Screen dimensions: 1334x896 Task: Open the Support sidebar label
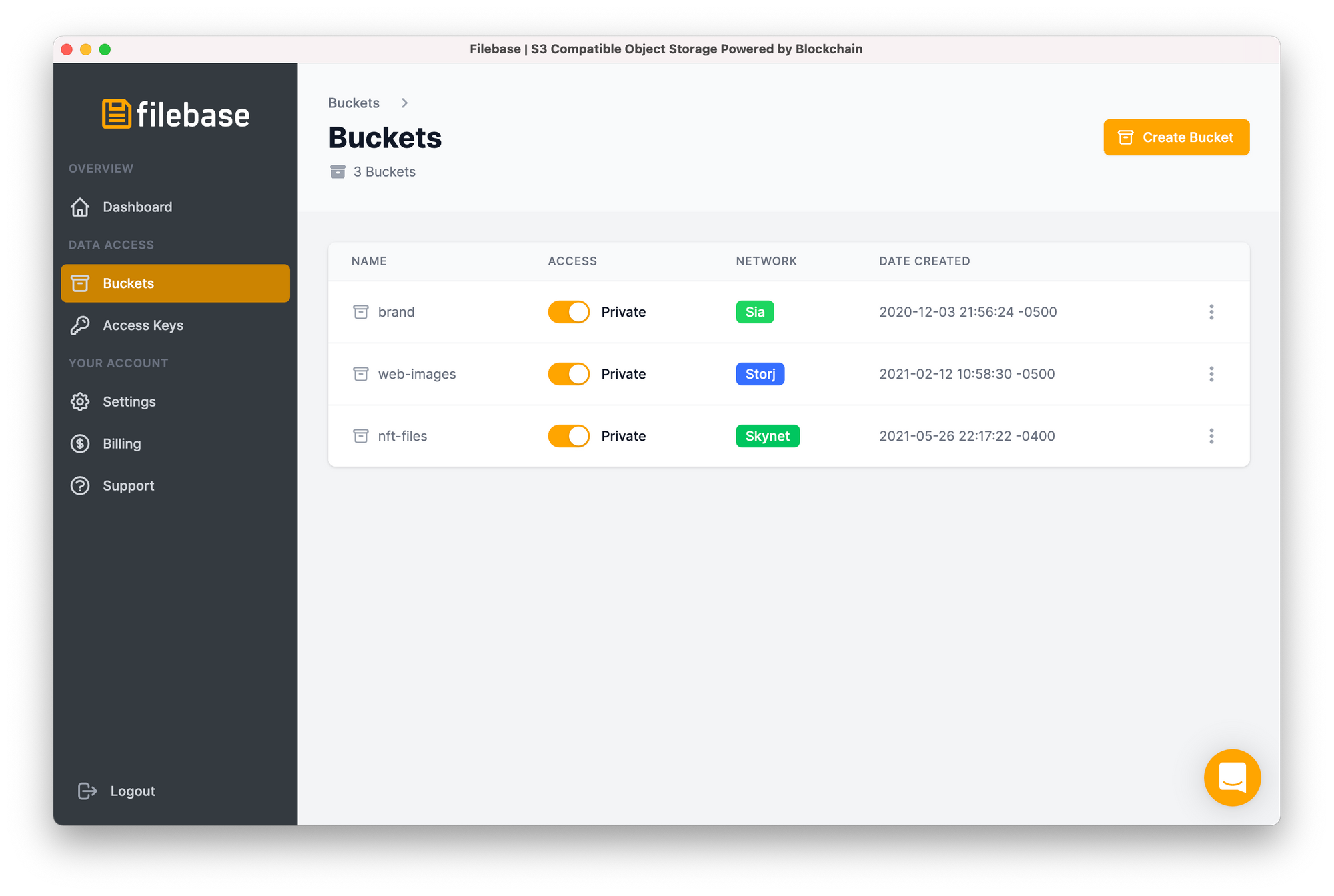tap(129, 486)
